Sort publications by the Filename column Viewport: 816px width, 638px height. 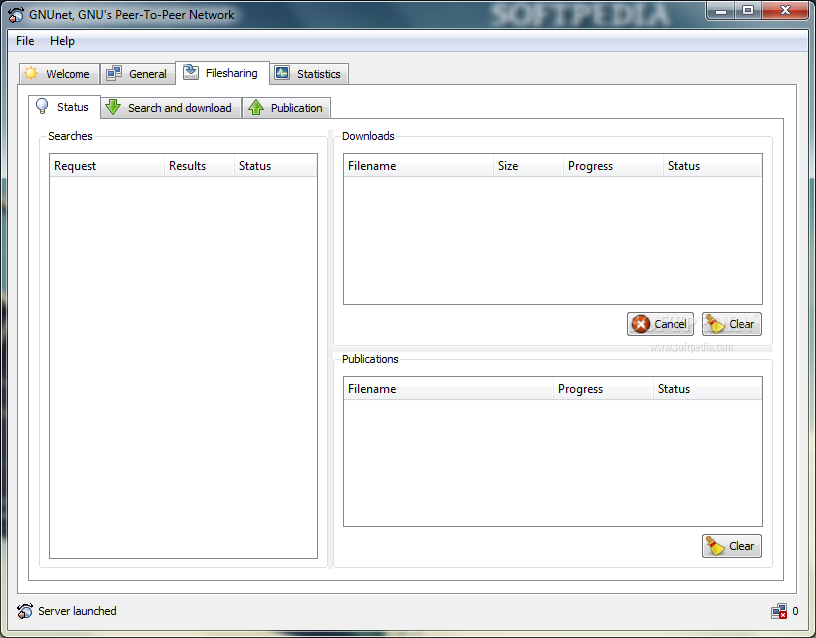tap(448, 389)
